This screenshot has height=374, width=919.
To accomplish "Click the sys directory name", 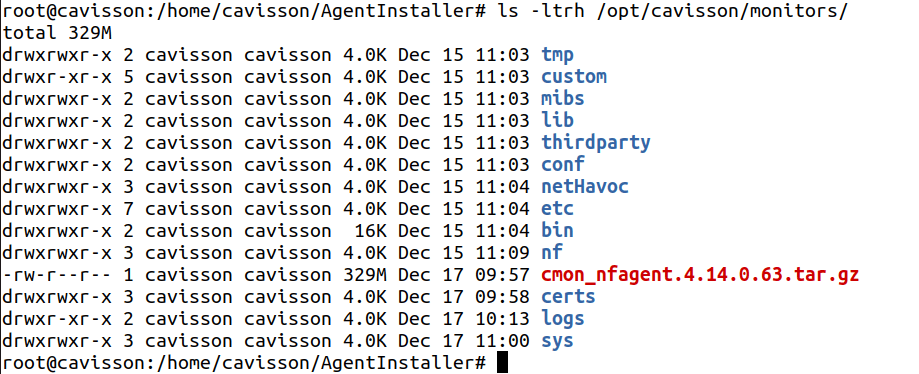I will [x=557, y=341].
